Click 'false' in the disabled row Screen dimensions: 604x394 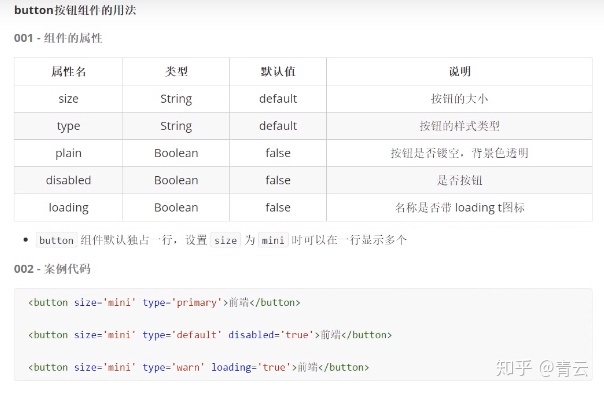pyautogui.click(x=278, y=180)
